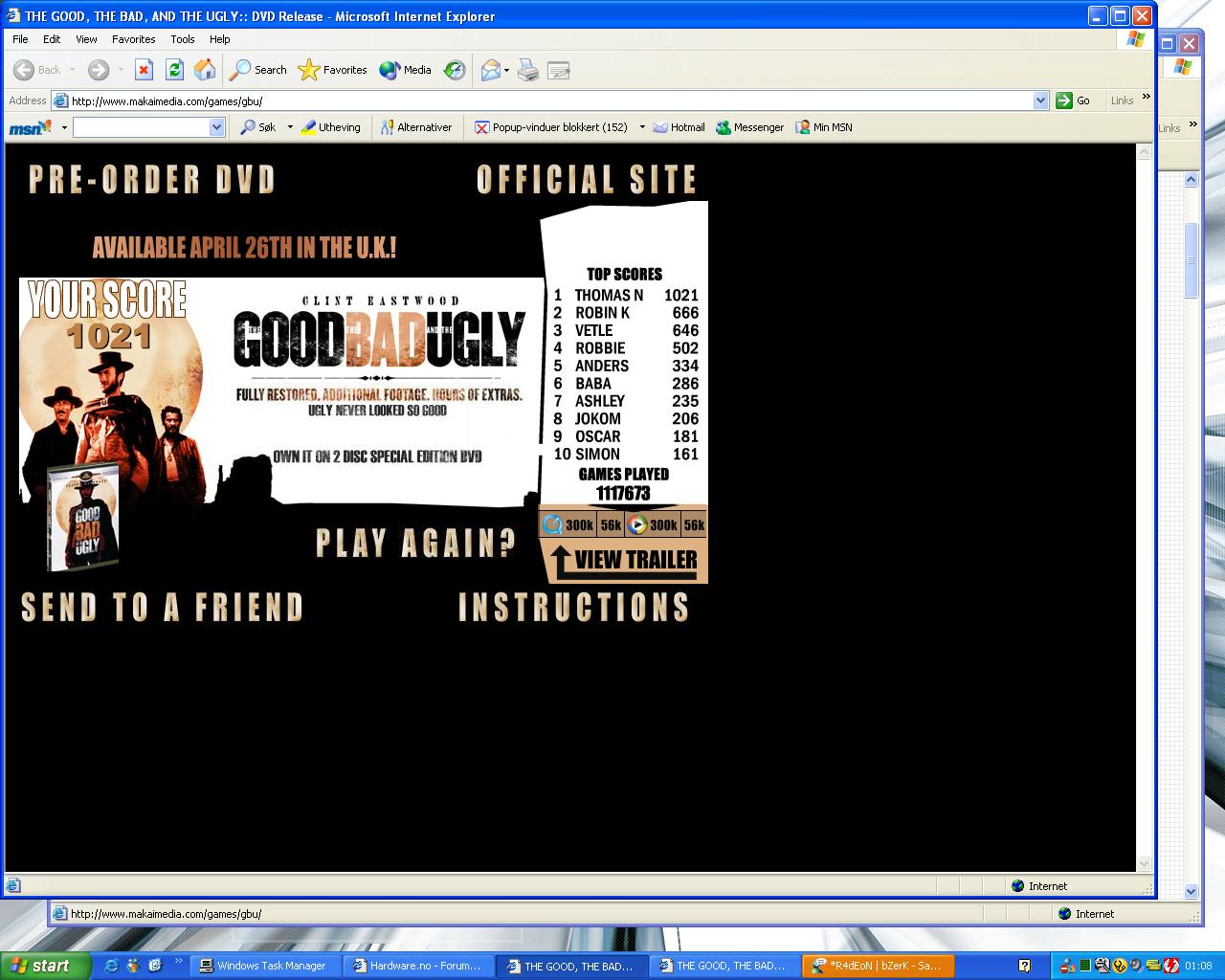This screenshot has height=980, width=1225.
Task: Print the page with the printer icon
Action: tap(528, 70)
